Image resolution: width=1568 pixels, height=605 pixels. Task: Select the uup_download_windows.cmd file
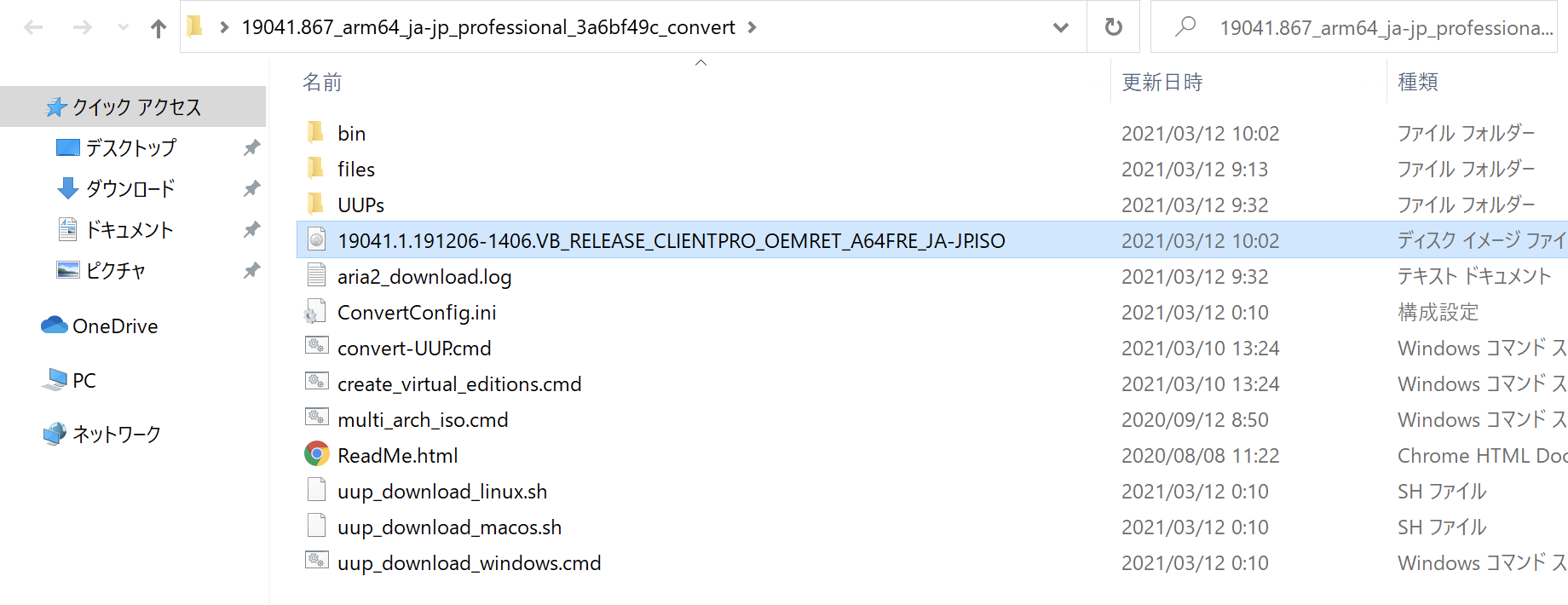pyautogui.click(x=469, y=562)
